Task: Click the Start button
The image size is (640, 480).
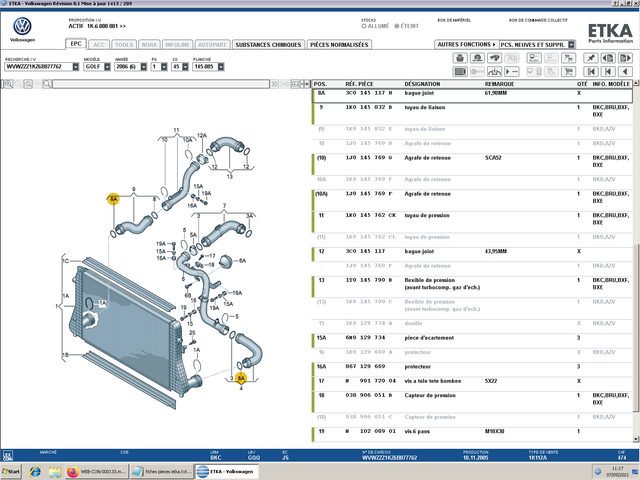Action: tap(11, 471)
